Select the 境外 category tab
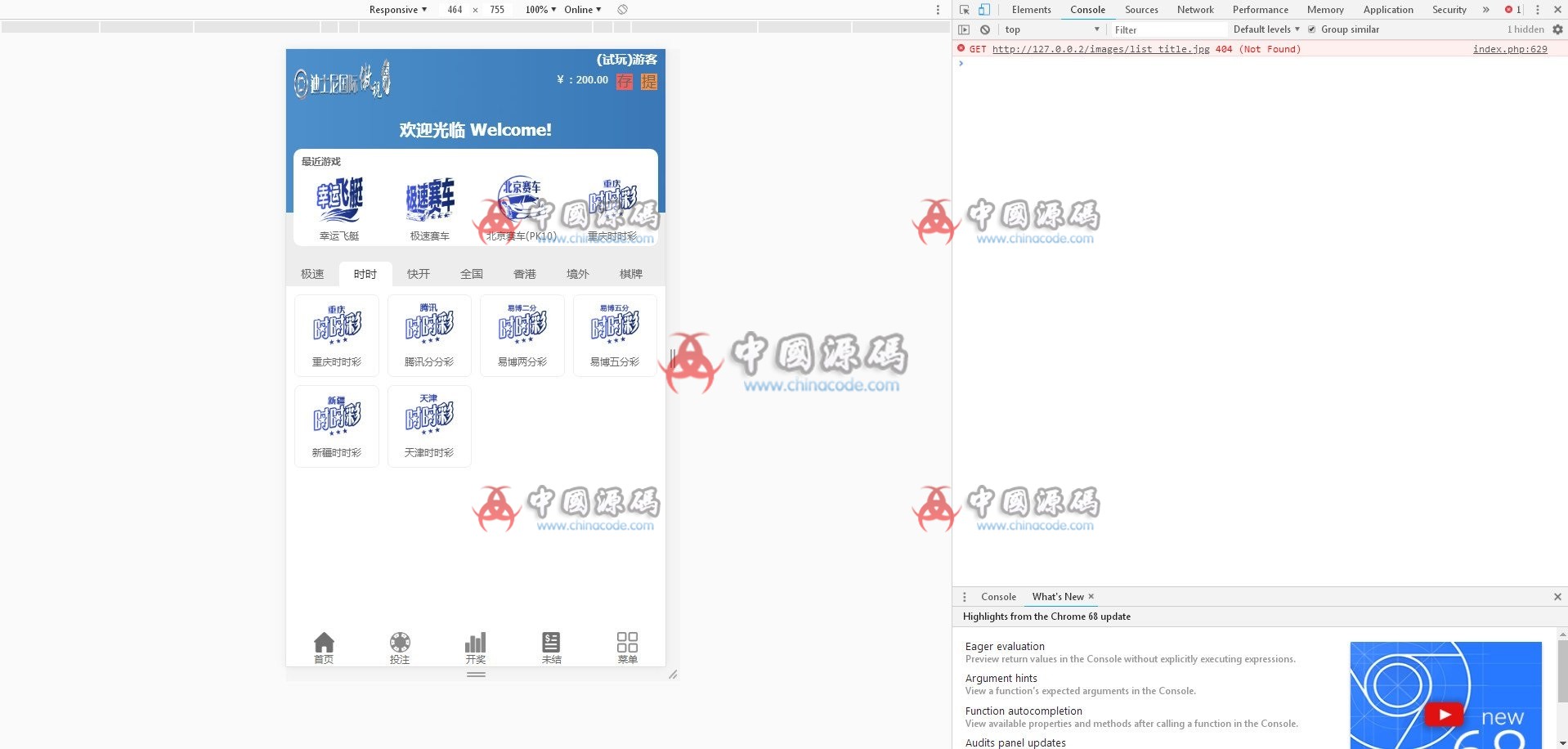 click(x=578, y=274)
